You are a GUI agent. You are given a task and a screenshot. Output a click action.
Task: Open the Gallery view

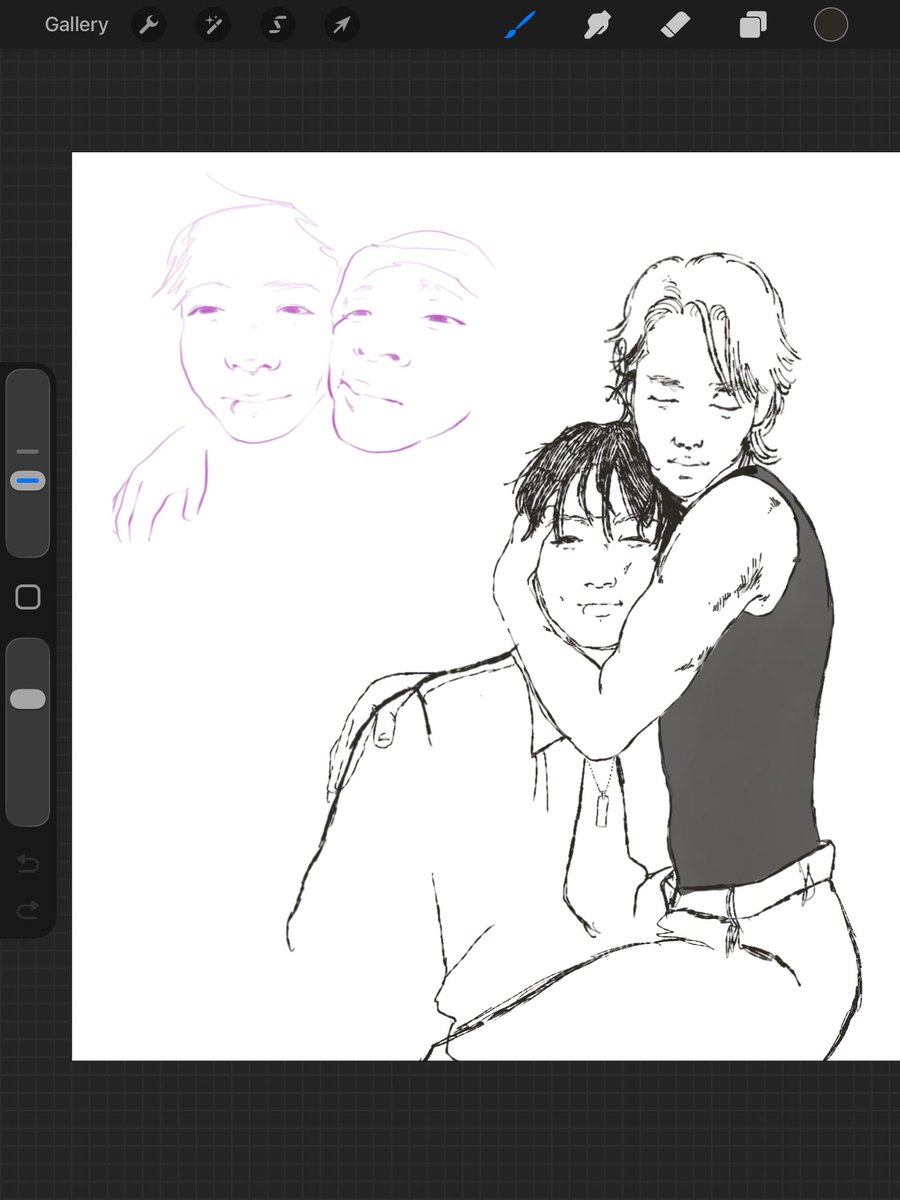pyautogui.click(x=76, y=25)
